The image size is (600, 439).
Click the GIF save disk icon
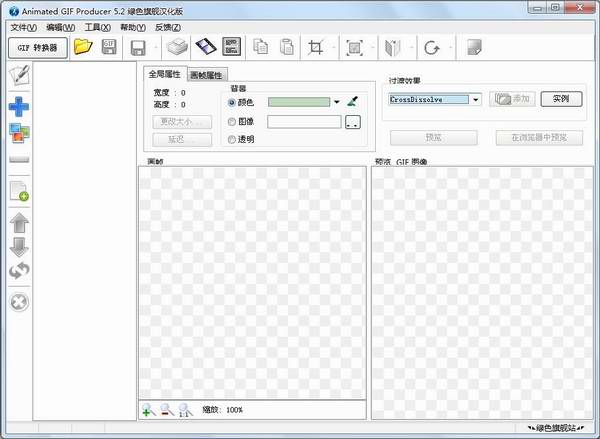tap(109, 47)
